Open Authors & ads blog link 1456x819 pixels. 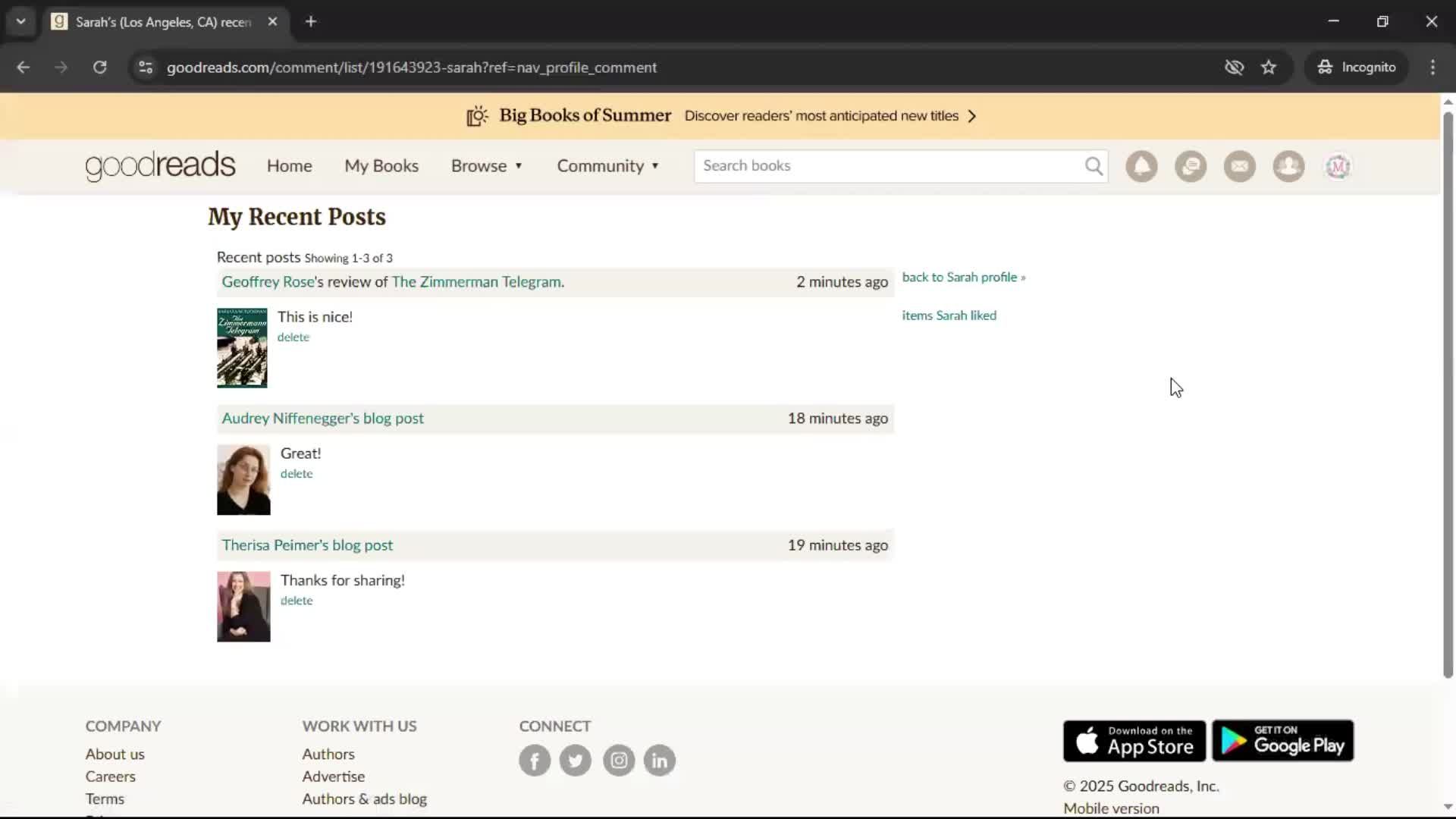pyautogui.click(x=365, y=799)
